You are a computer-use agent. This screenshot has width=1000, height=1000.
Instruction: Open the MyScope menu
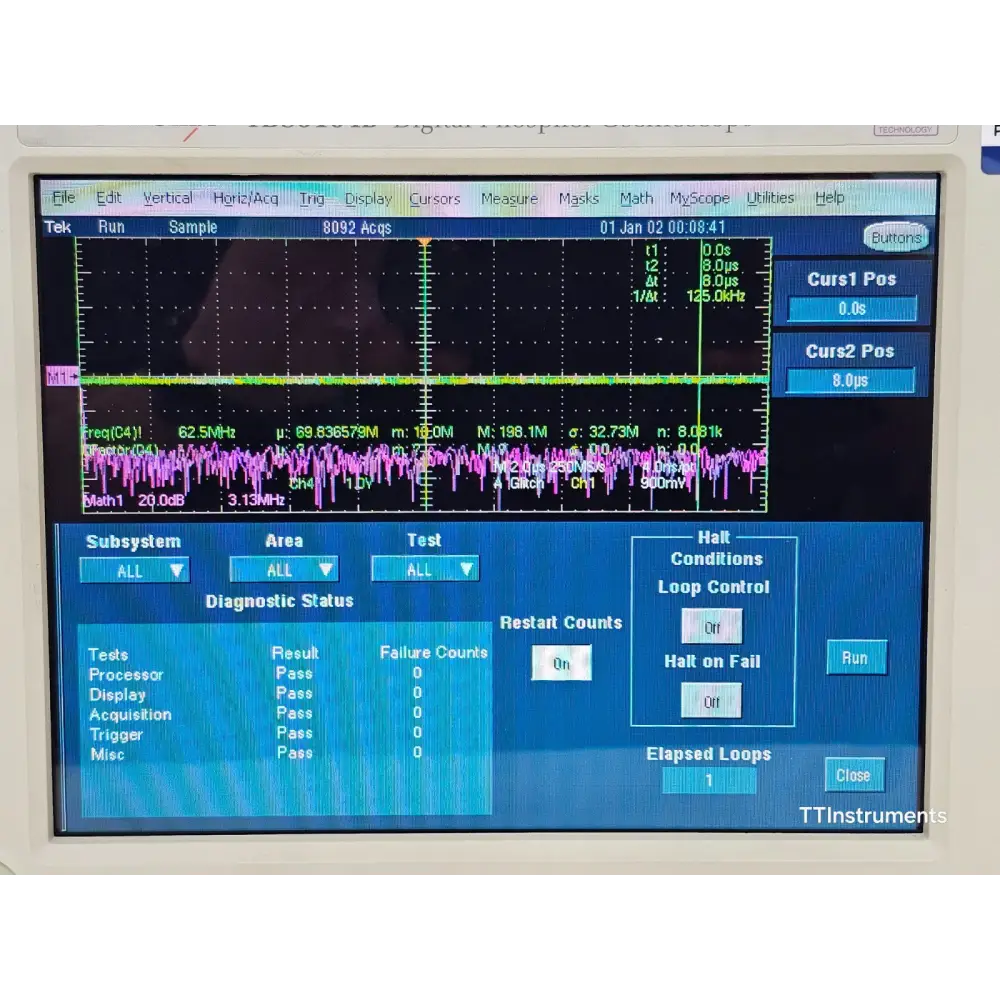click(699, 199)
